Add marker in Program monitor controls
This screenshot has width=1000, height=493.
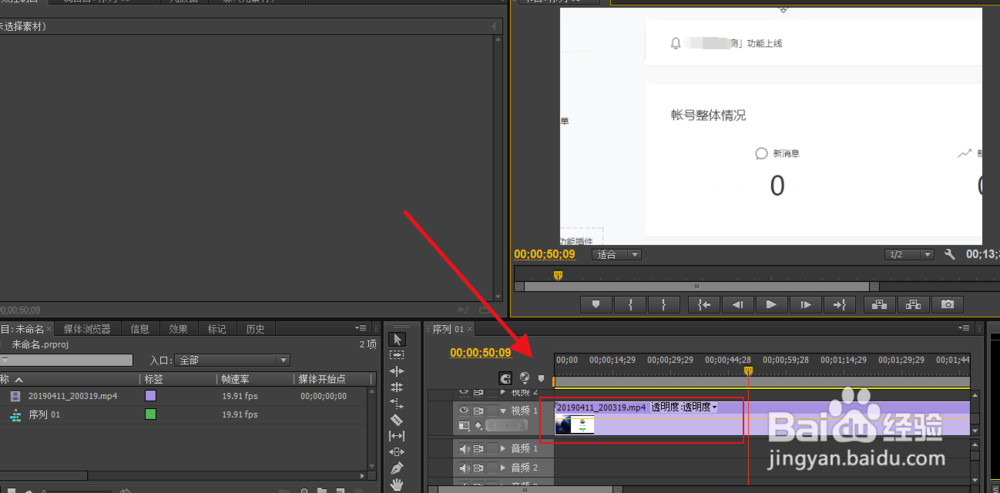[596, 305]
